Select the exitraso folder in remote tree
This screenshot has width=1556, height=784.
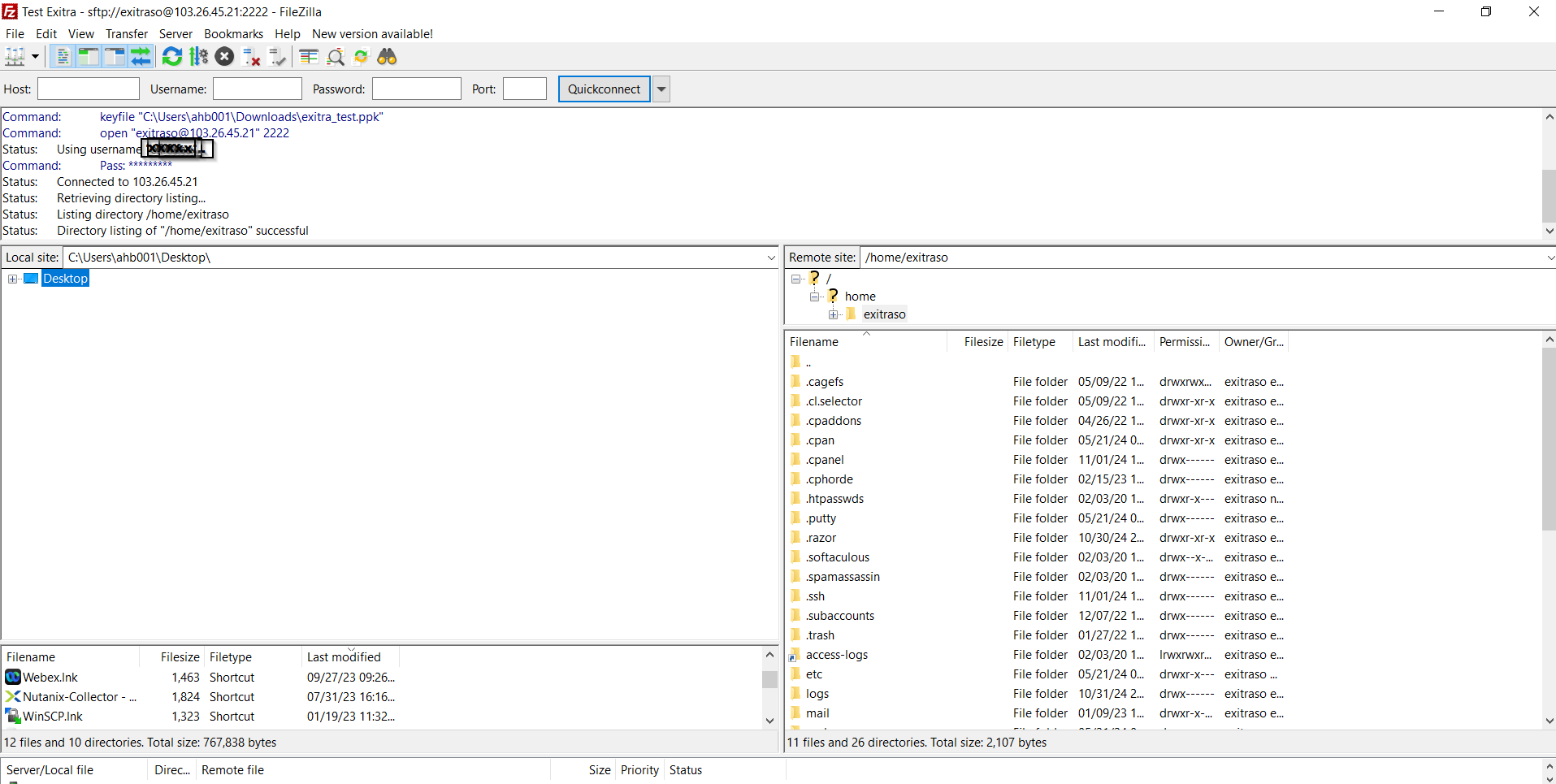click(885, 314)
